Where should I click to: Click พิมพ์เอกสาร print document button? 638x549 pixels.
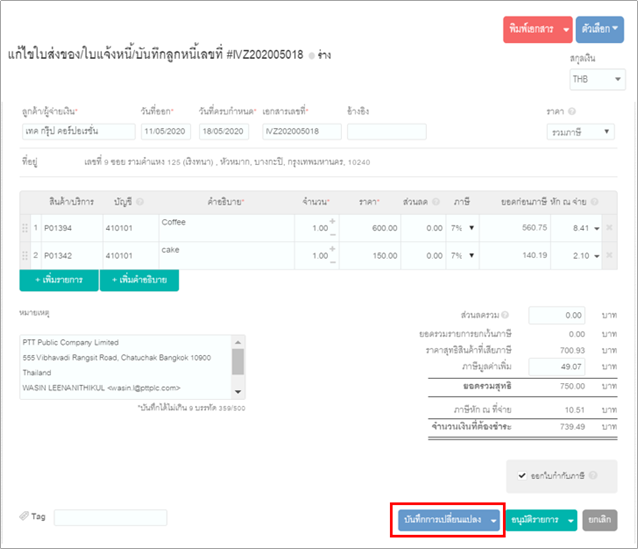[x=531, y=29]
